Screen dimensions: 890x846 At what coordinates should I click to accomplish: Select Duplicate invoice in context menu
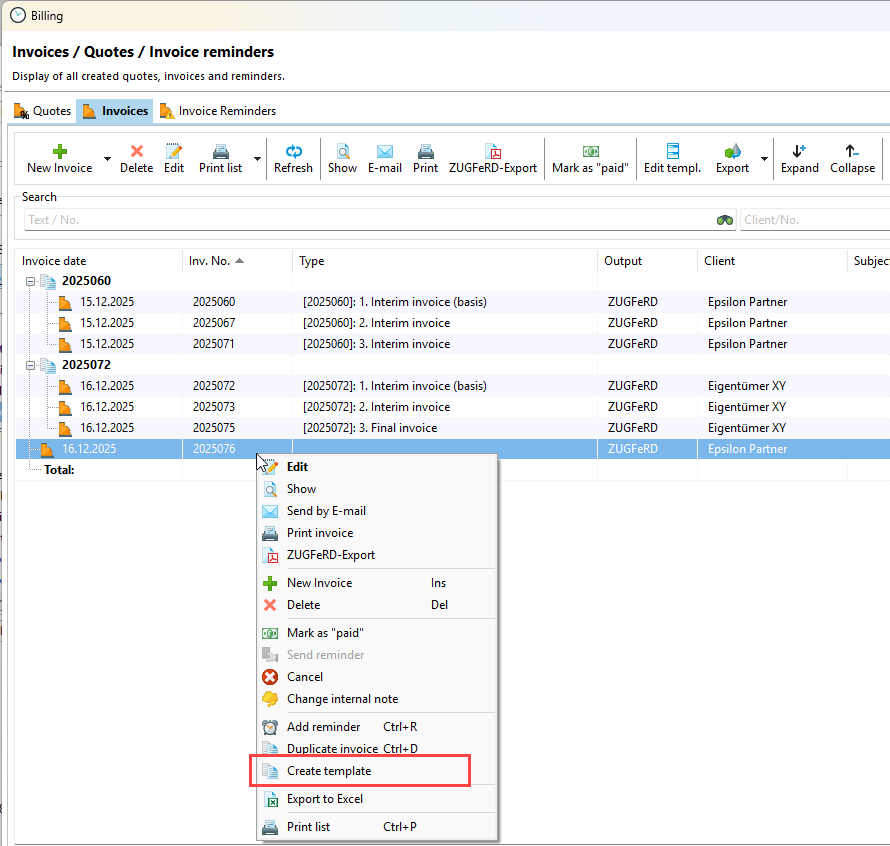point(332,749)
